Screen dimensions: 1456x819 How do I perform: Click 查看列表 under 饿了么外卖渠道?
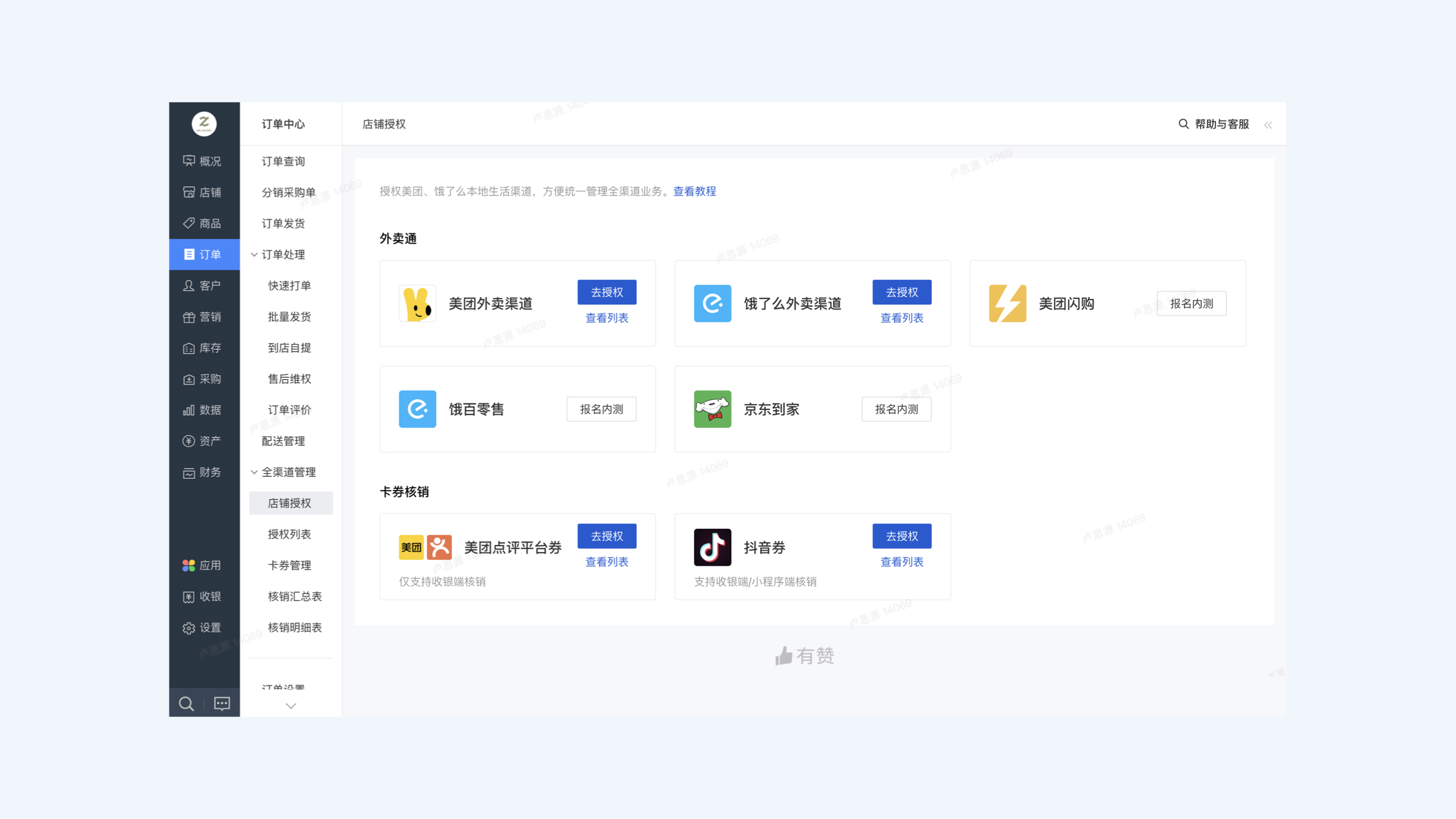pyautogui.click(x=902, y=318)
